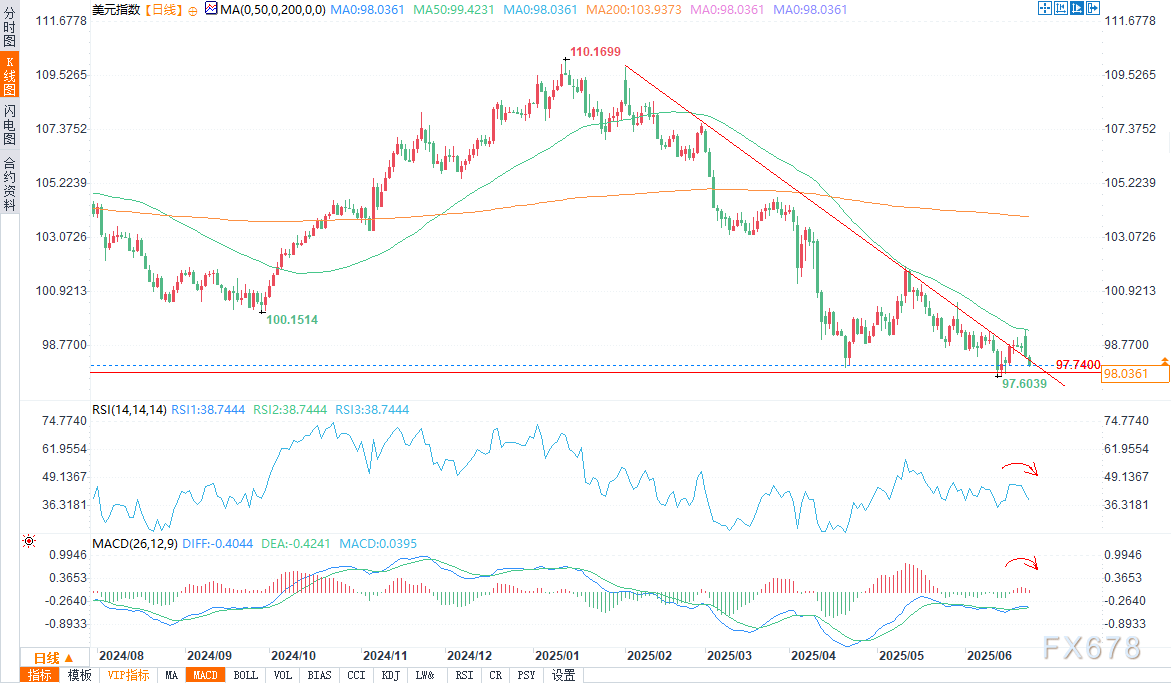The width and height of the screenshot is (1171, 683).
Task: Click the chart scale-to-left axis icon
Action: coord(1060,8)
